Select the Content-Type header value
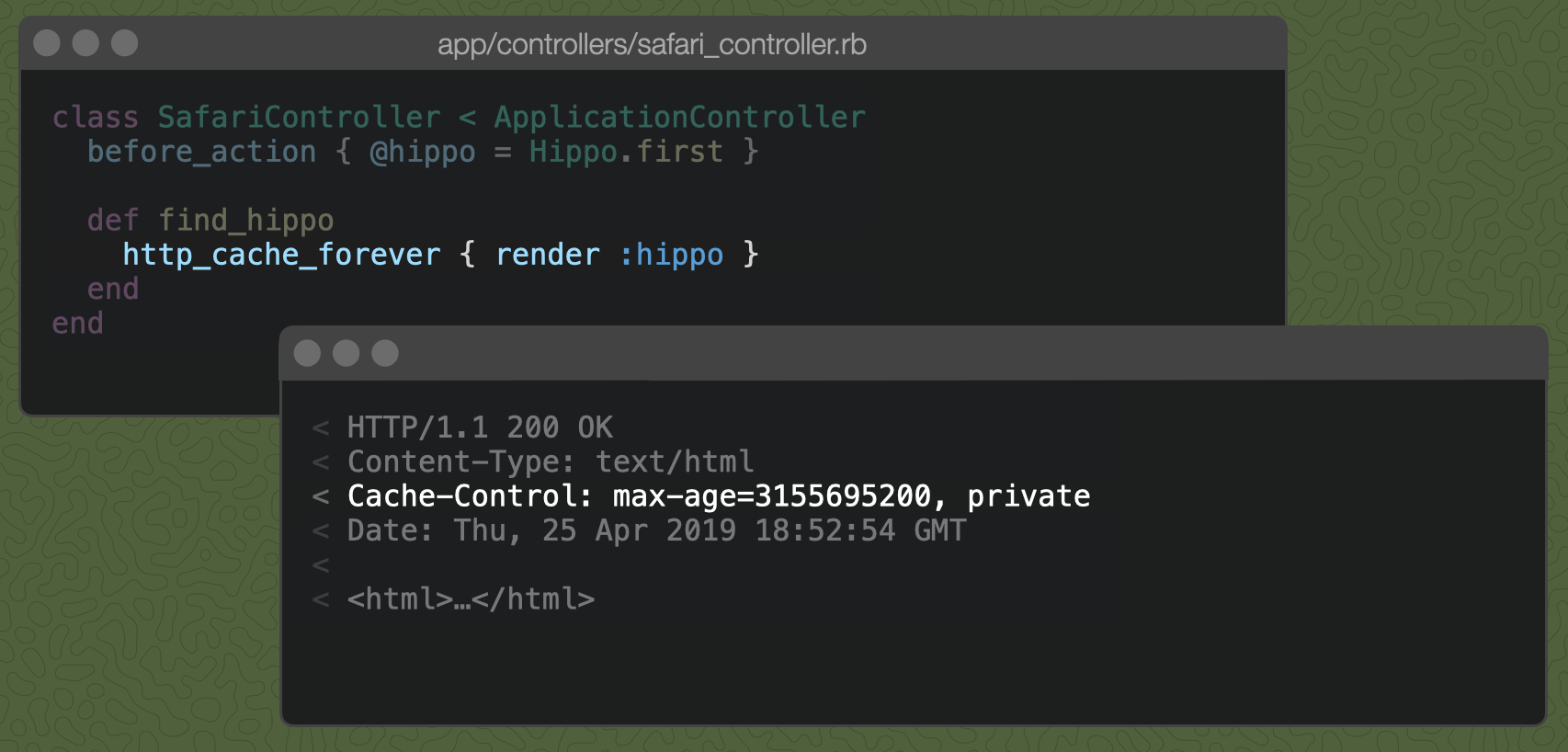 [x=676, y=461]
